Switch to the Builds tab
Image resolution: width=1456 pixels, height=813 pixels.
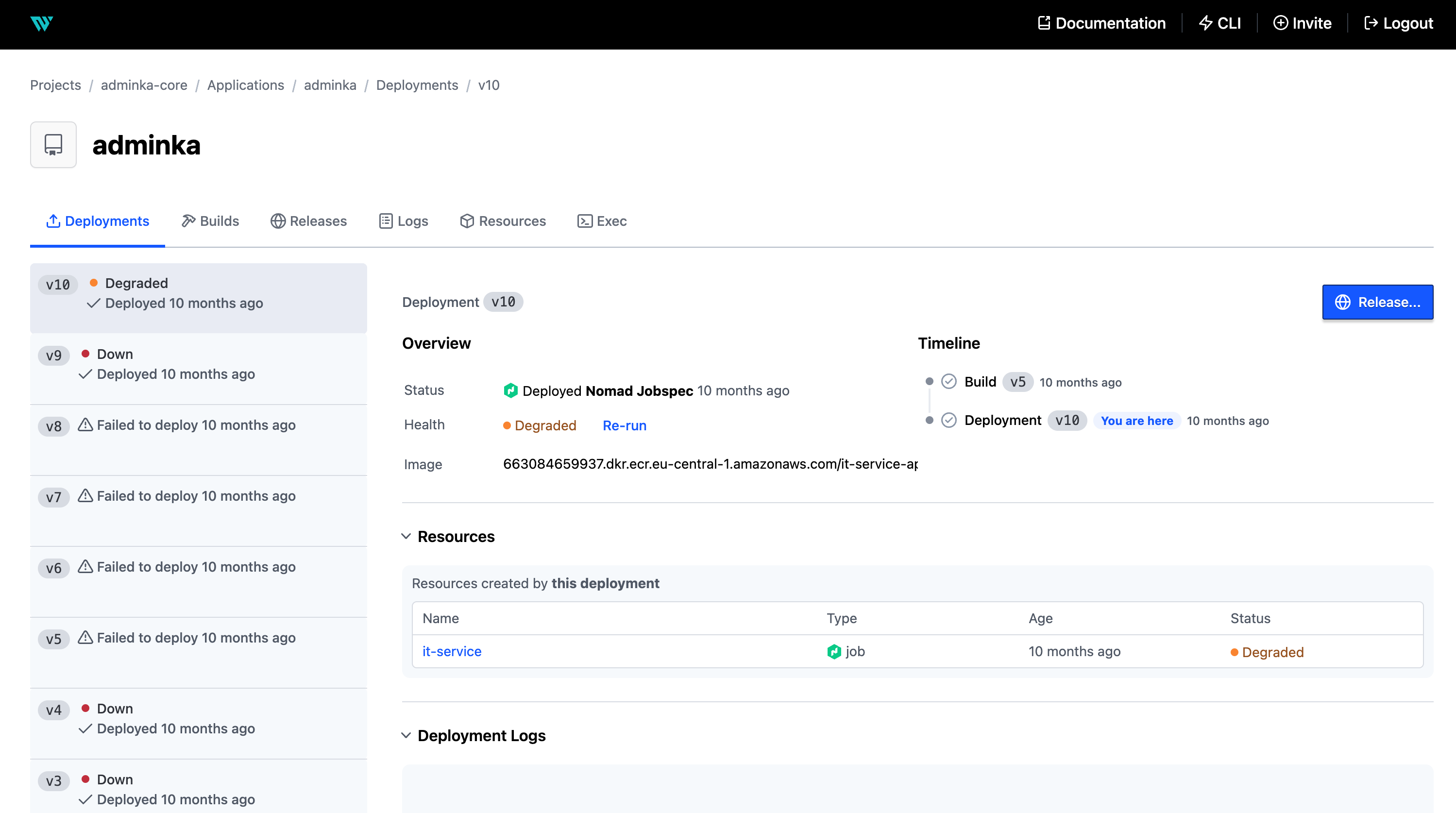[x=210, y=221]
